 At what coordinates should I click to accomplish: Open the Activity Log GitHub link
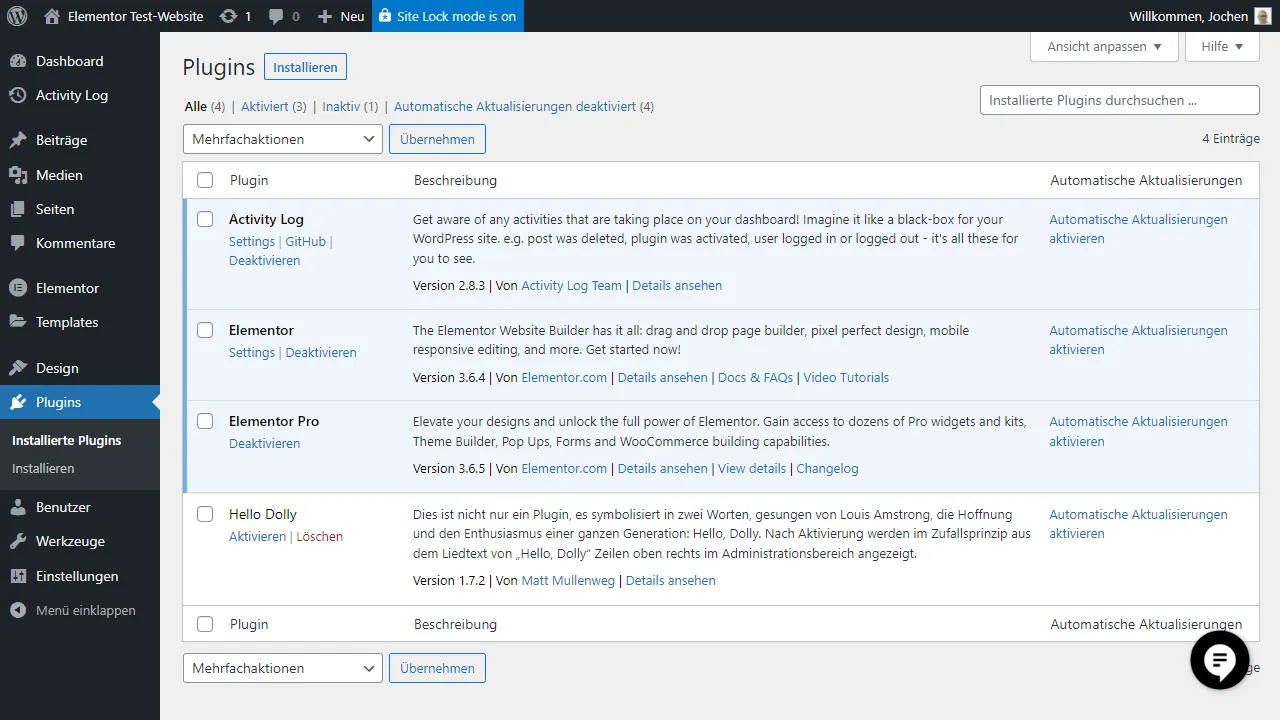(306, 241)
